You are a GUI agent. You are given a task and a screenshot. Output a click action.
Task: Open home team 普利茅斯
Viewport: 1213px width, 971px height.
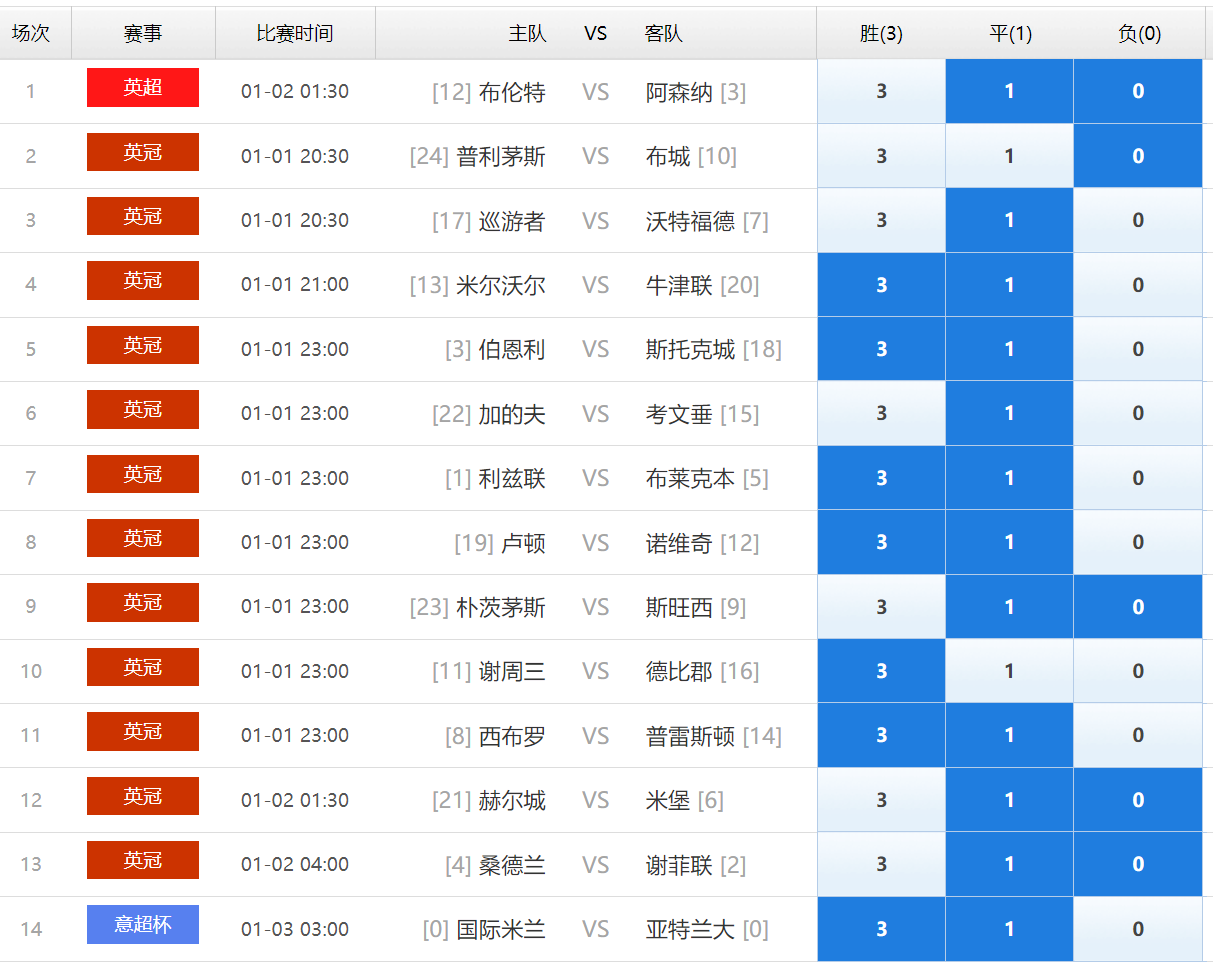pyautogui.click(x=501, y=157)
